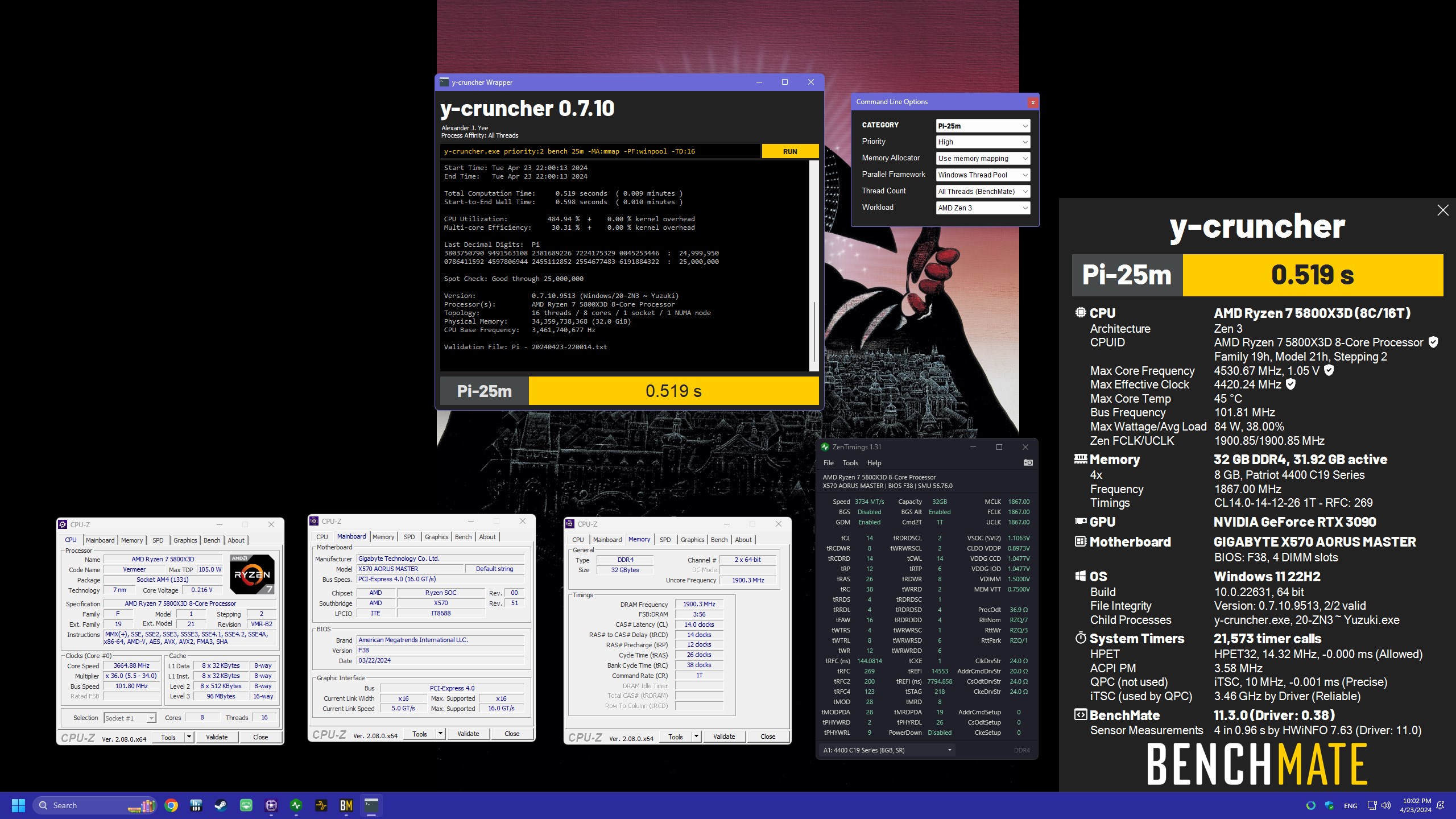
Task: Open the green frog app on the taskbar
Action: click(x=246, y=805)
